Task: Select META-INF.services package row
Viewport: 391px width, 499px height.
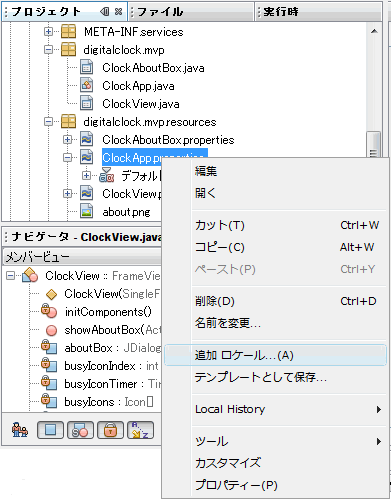Action: tap(134, 32)
